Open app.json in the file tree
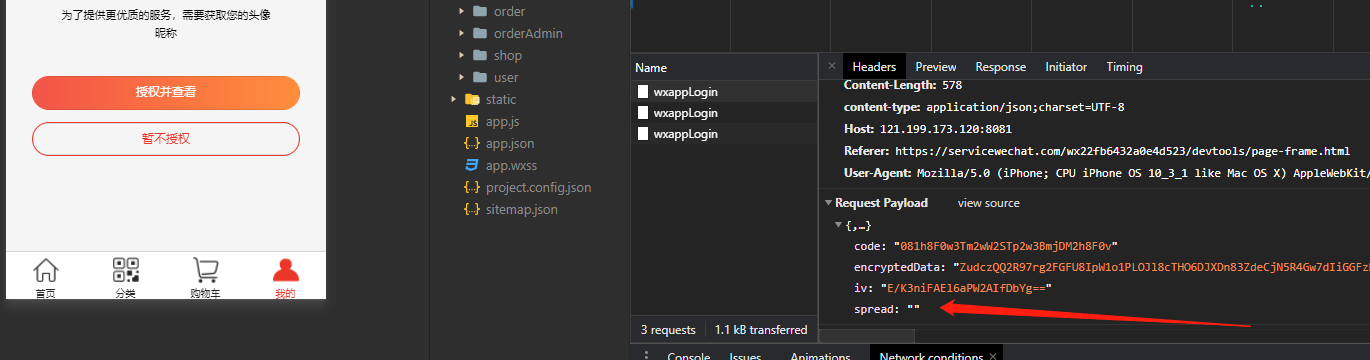 510,143
